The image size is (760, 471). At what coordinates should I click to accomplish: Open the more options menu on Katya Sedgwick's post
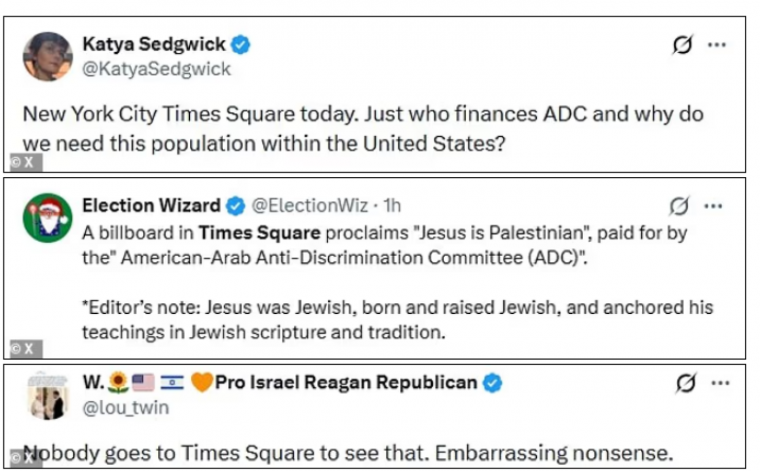(x=717, y=46)
